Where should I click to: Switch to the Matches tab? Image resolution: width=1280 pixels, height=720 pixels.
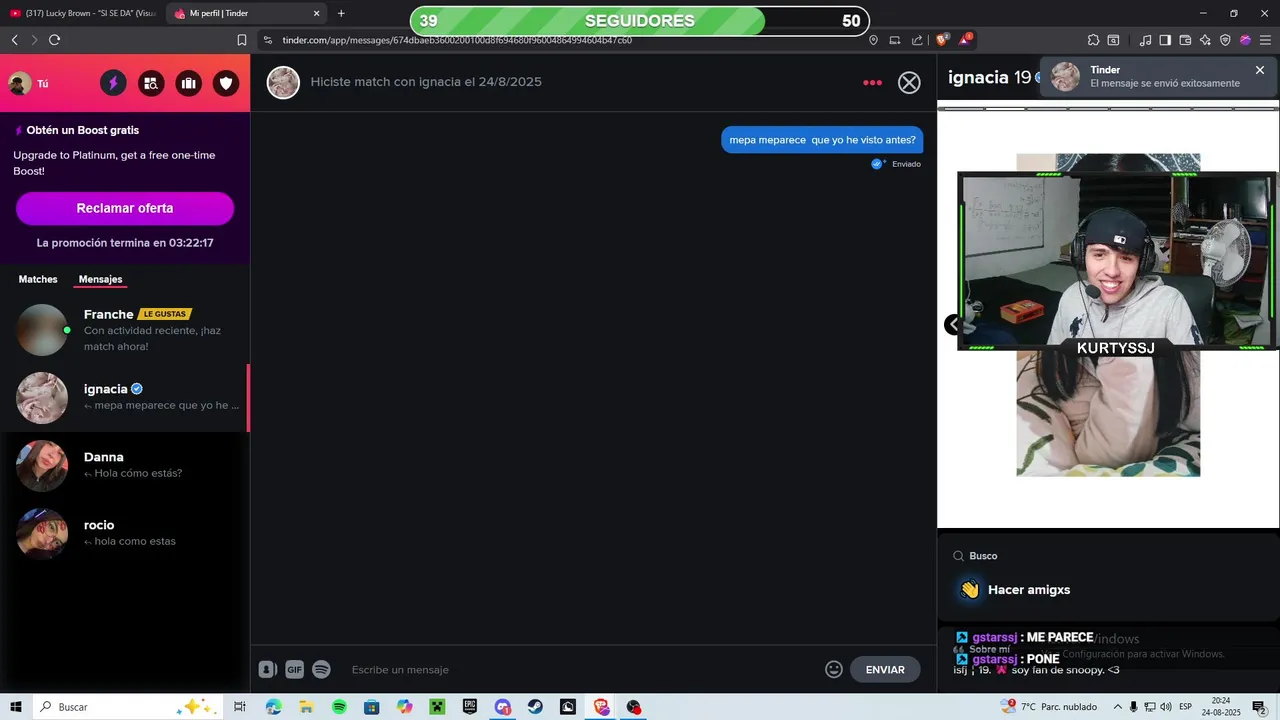(x=38, y=279)
